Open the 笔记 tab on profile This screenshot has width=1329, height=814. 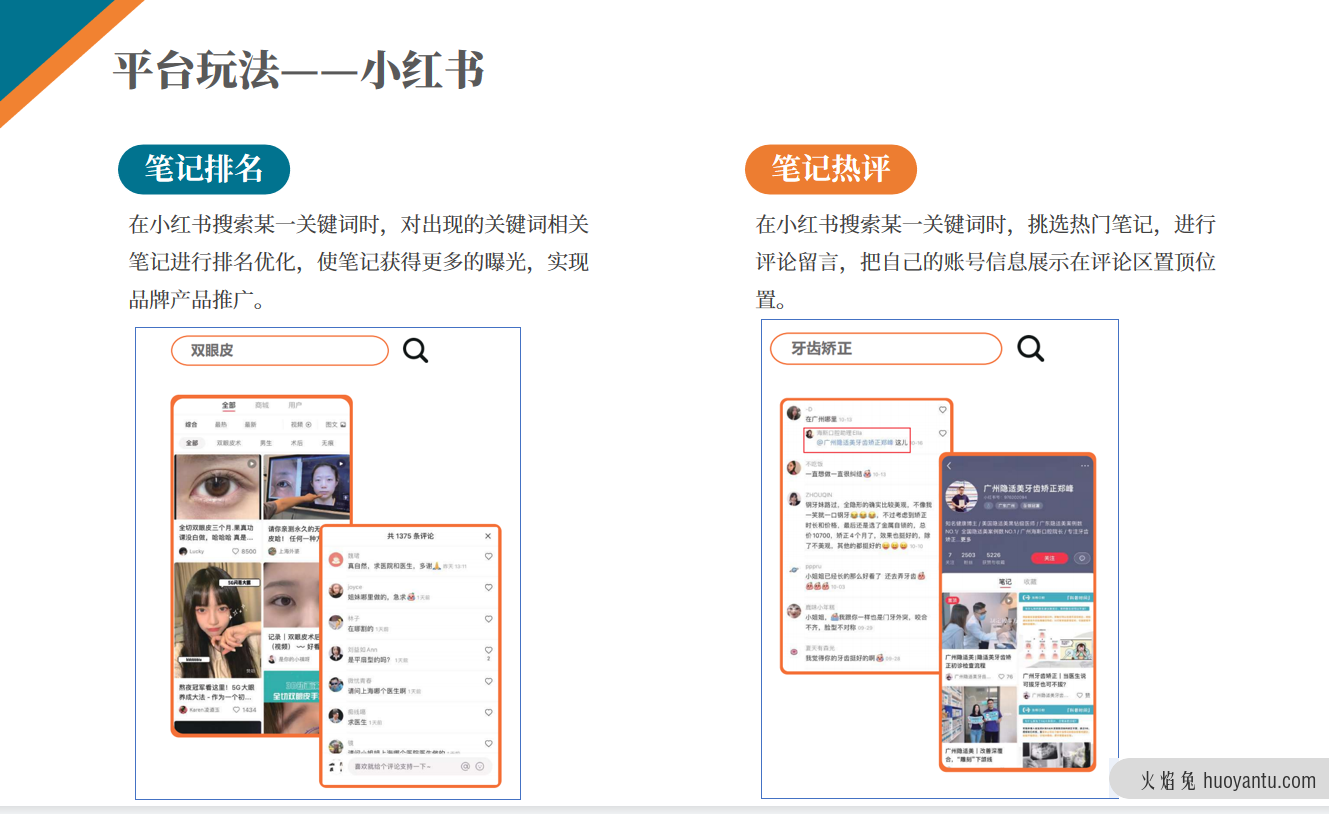[x=1005, y=582]
